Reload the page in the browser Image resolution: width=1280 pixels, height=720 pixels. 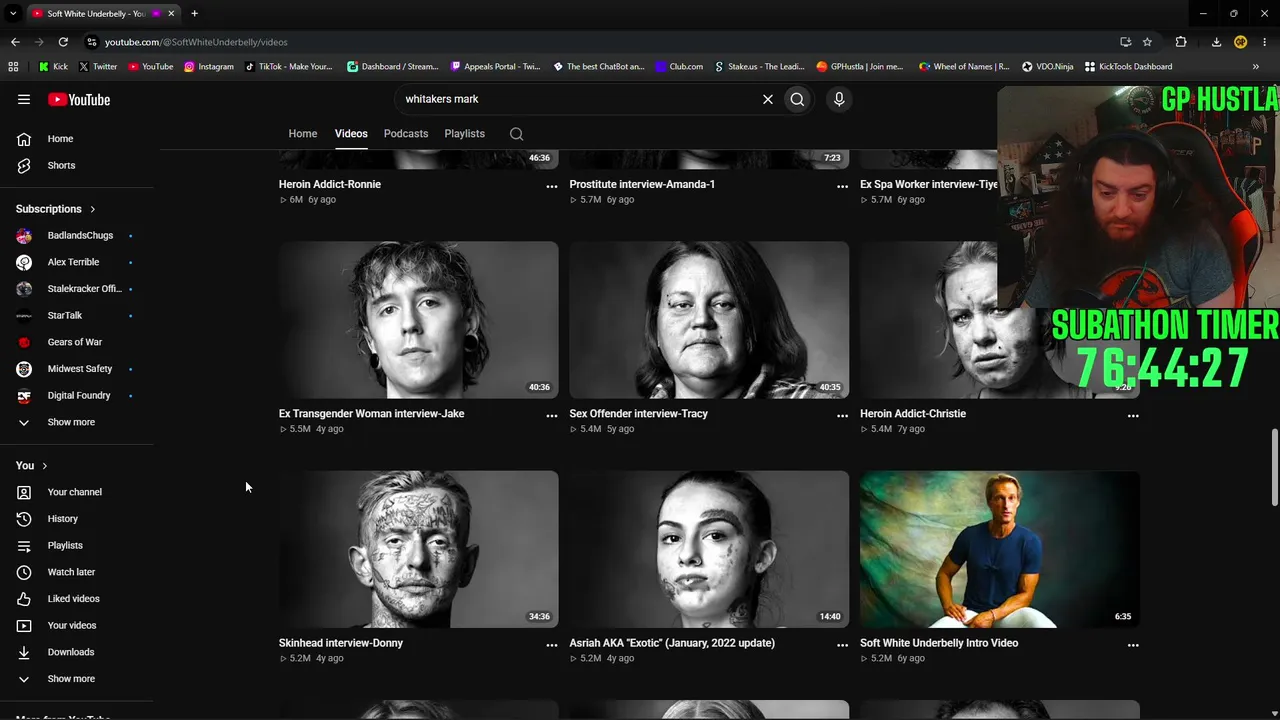[63, 42]
